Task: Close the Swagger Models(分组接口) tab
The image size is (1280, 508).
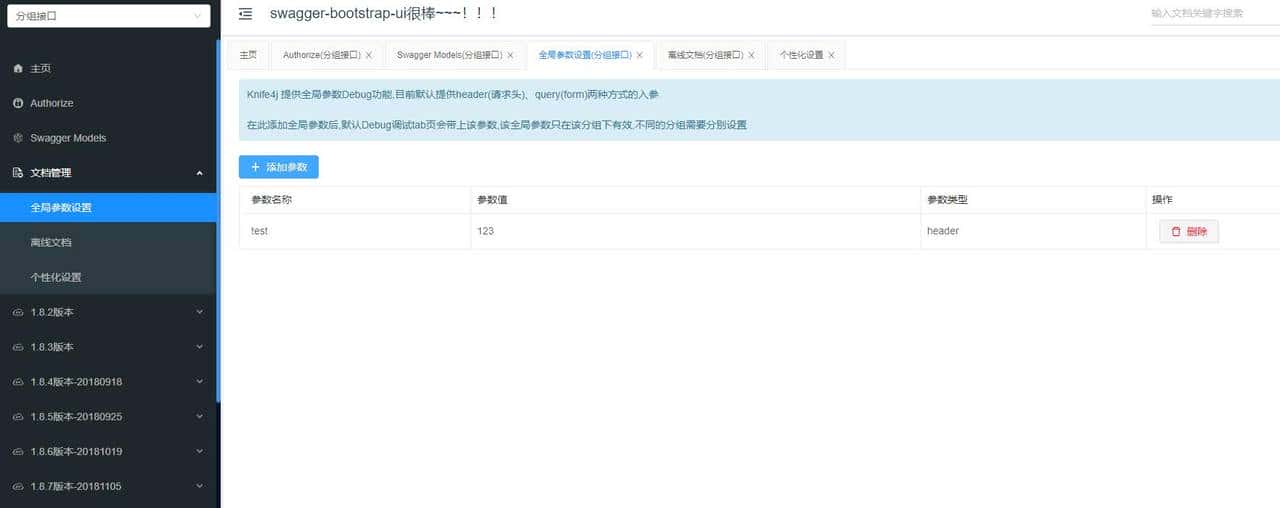Action: click(x=510, y=55)
